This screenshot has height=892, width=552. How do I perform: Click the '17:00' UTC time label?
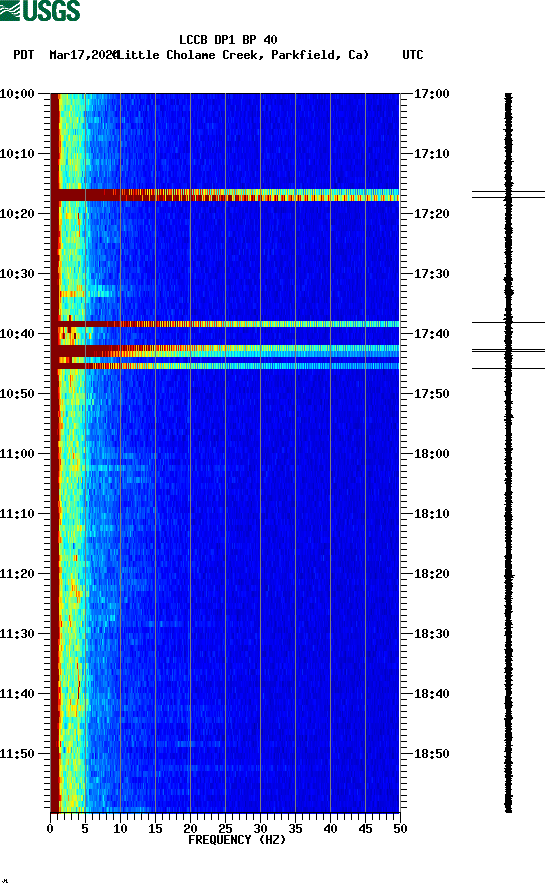[x=431, y=94]
